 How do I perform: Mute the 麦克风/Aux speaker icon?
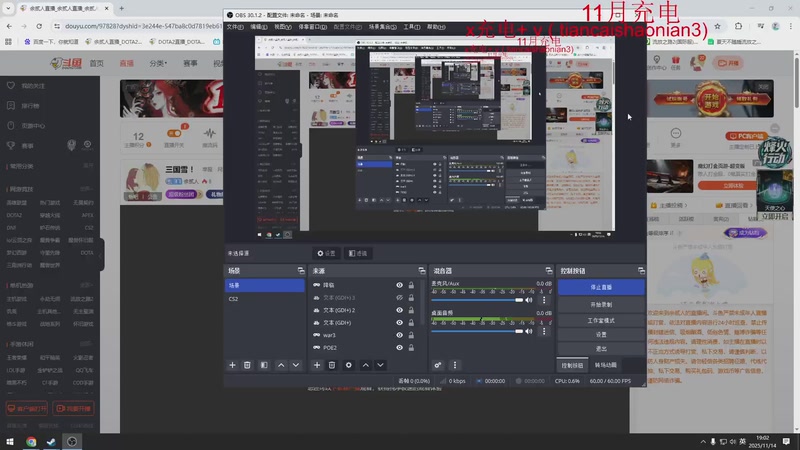pyautogui.click(x=529, y=300)
